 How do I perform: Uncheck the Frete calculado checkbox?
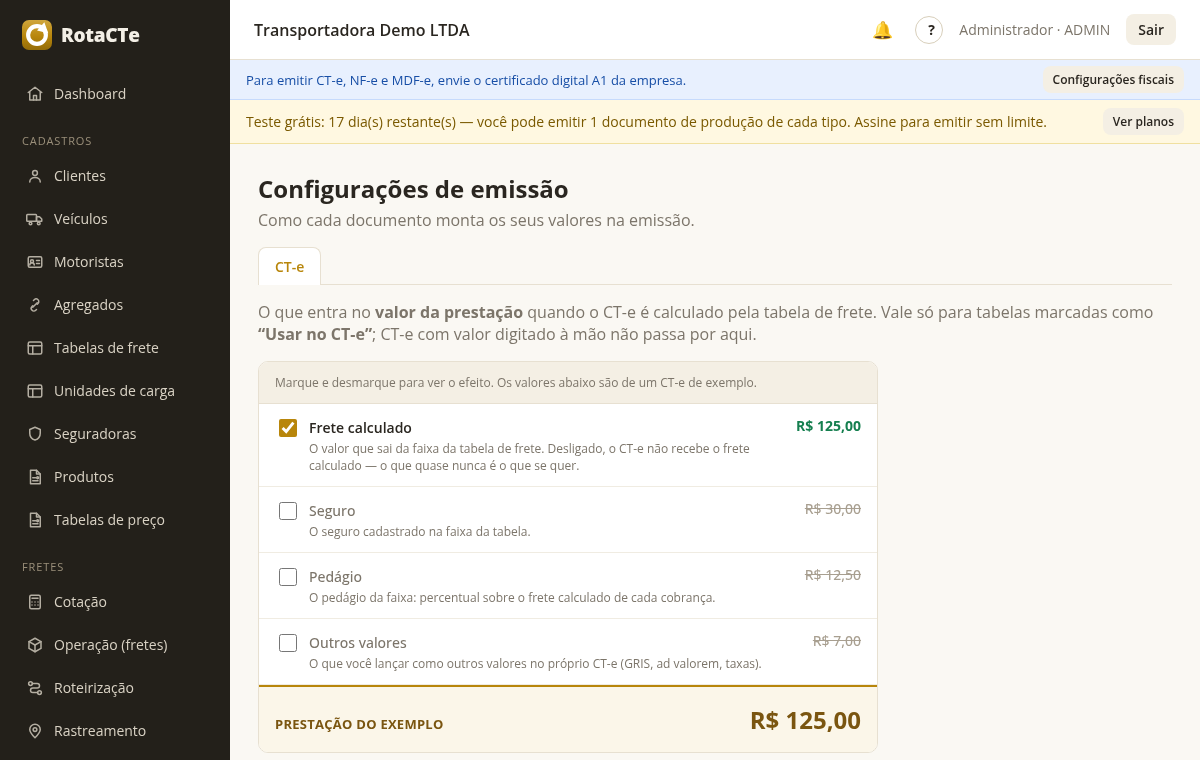(288, 428)
